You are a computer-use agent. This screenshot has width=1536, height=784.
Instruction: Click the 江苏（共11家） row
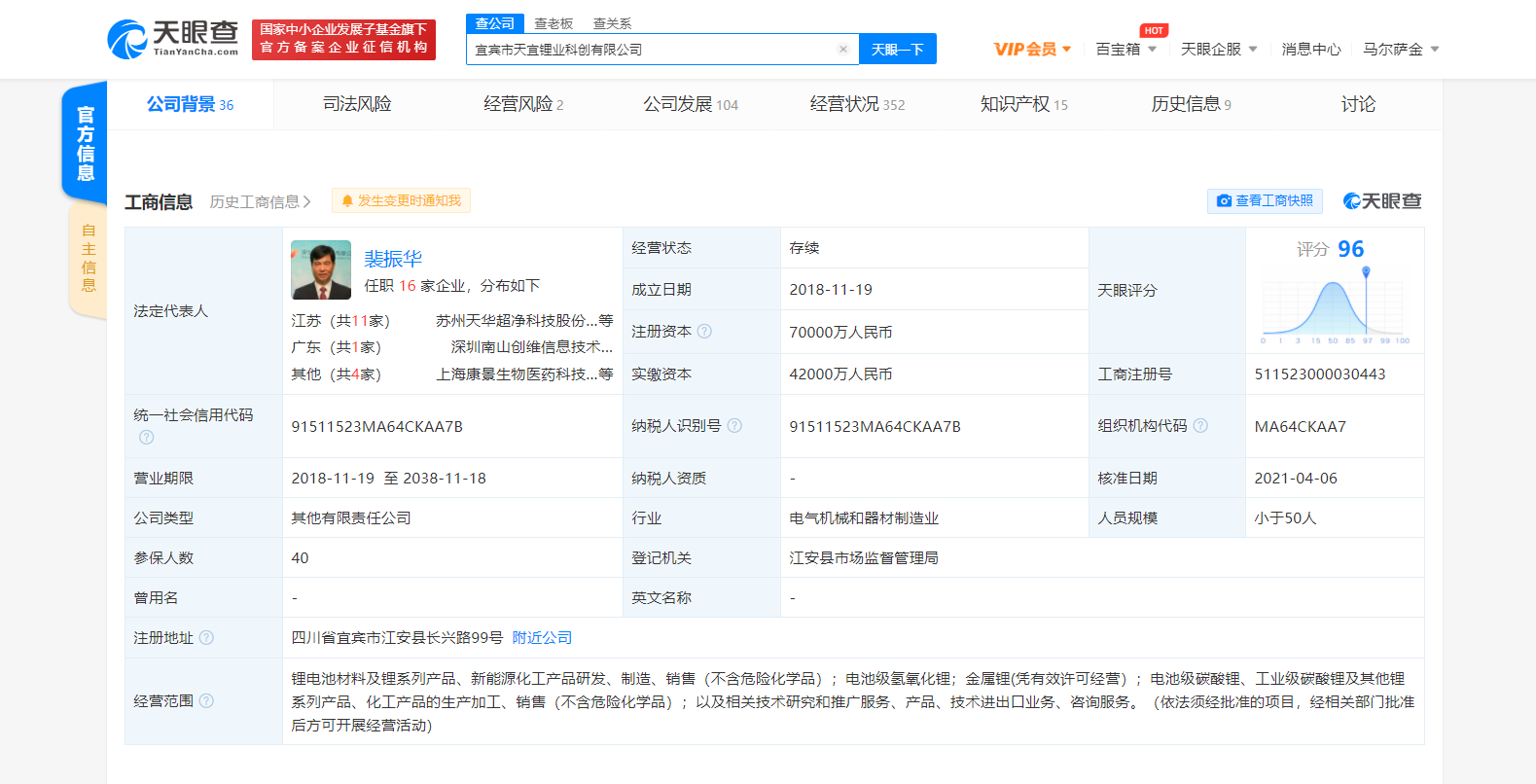point(451,320)
